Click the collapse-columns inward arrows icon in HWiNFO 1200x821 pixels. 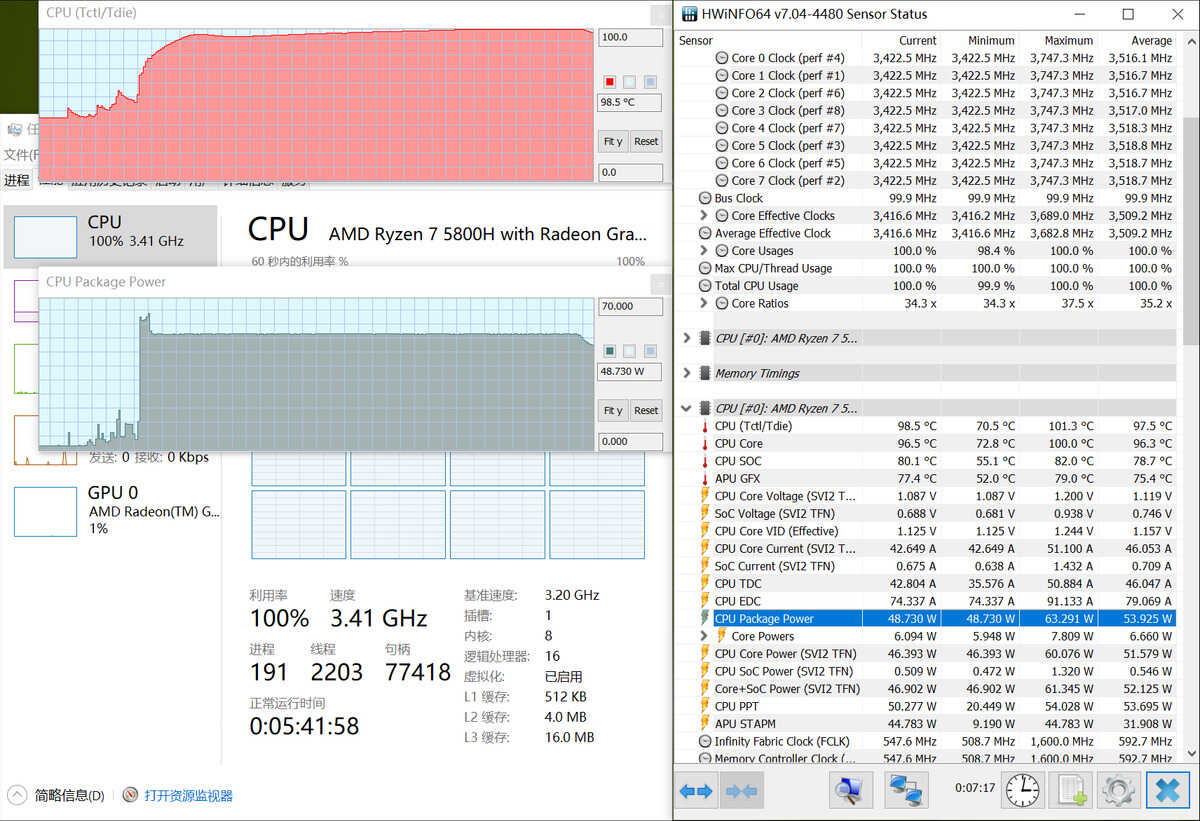[x=741, y=790]
